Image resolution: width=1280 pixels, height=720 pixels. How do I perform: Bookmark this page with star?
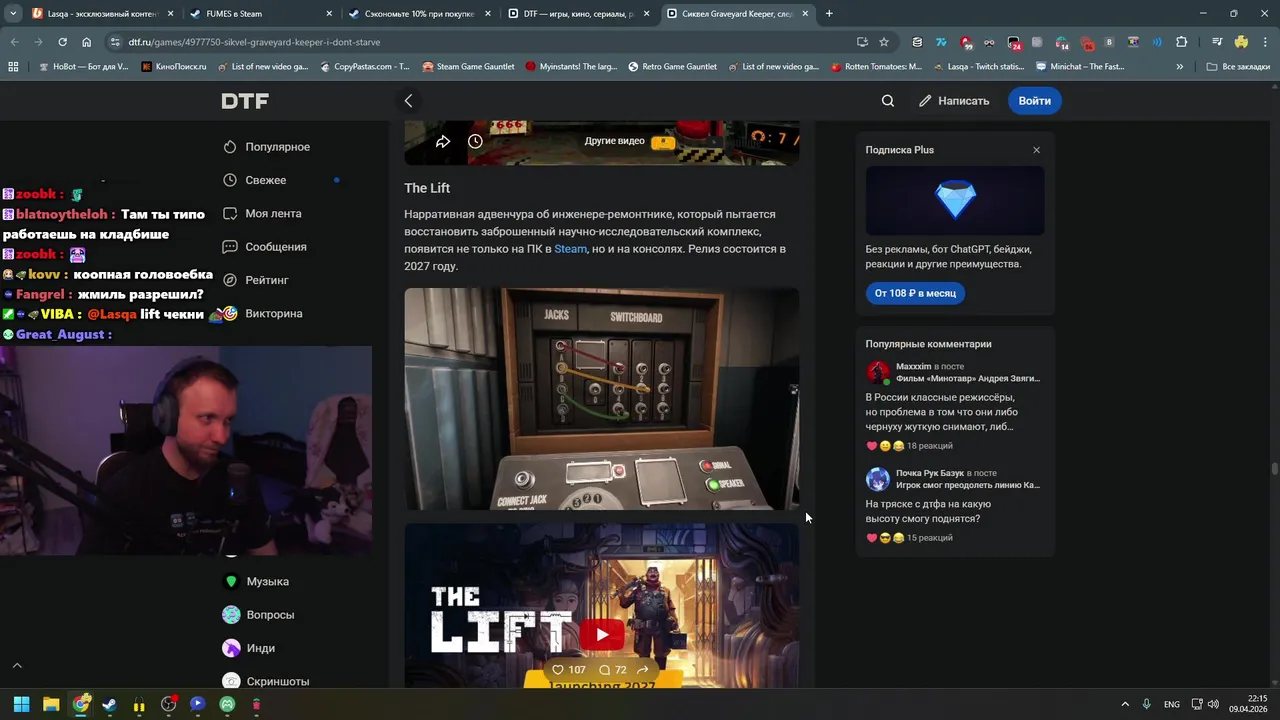884,42
